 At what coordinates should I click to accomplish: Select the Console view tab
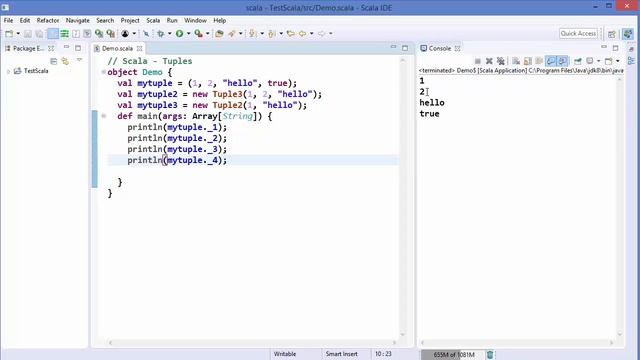439,48
